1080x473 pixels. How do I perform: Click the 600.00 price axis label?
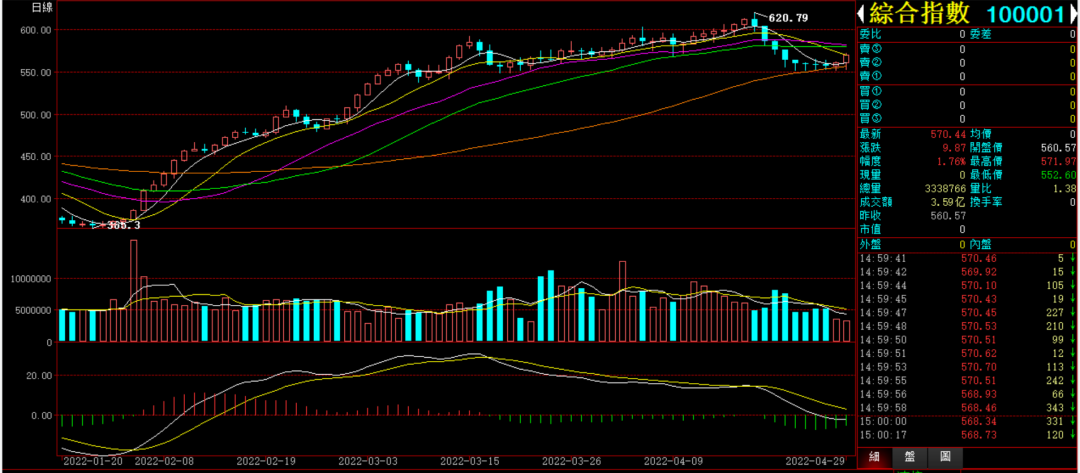[x=36, y=30]
